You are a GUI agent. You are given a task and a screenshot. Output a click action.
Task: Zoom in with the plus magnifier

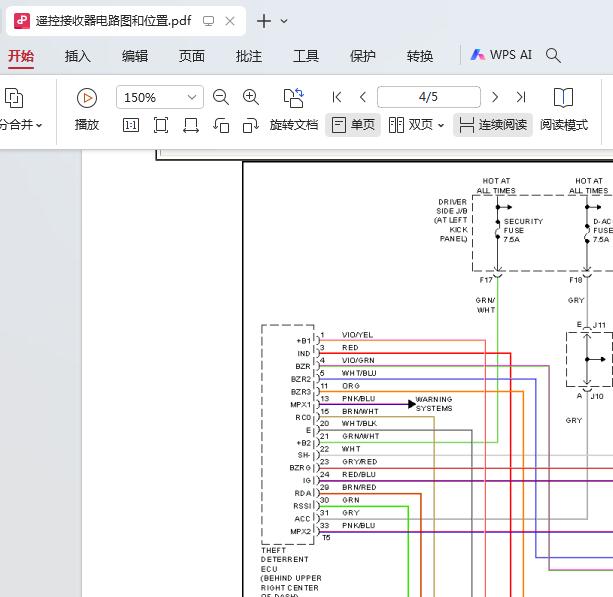(251, 97)
